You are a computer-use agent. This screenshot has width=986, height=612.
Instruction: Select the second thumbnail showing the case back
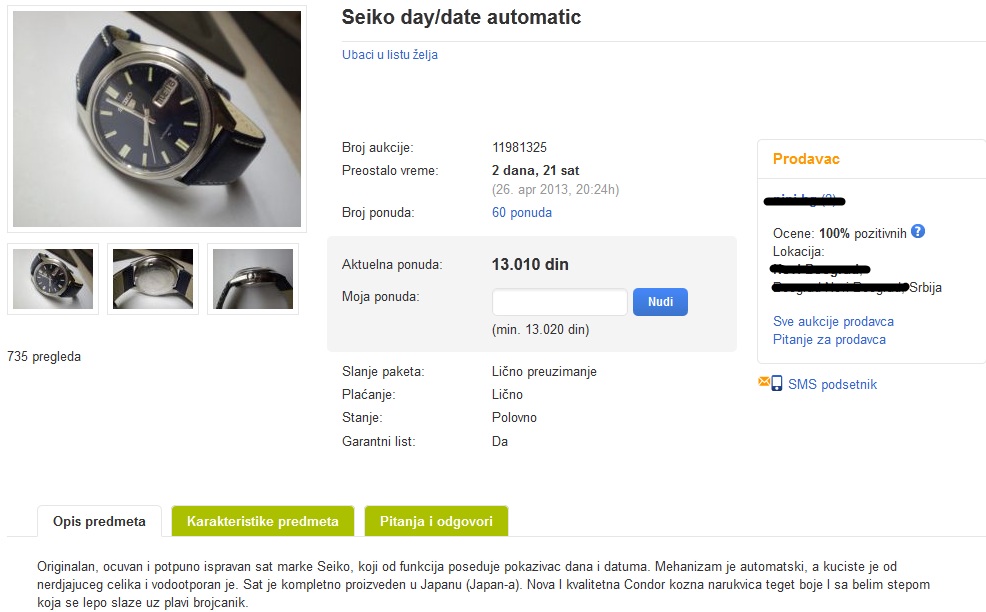(153, 279)
